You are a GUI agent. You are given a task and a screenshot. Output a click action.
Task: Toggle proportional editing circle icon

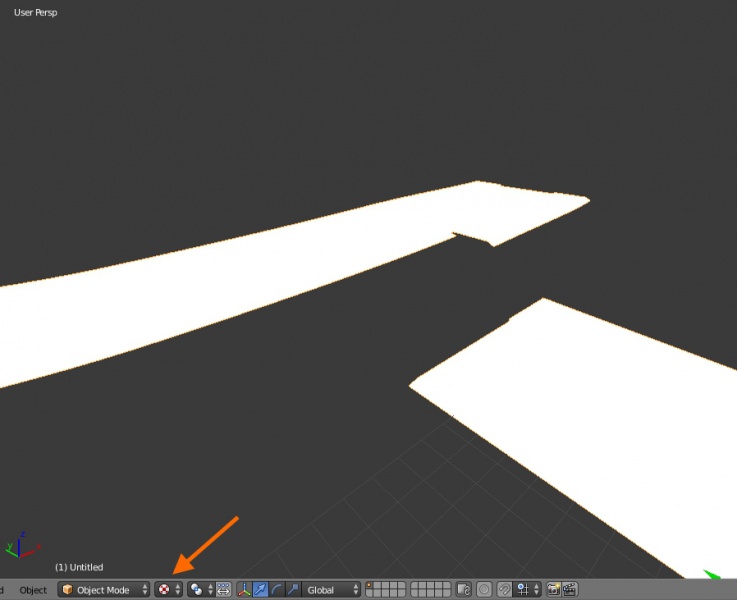tap(484, 590)
